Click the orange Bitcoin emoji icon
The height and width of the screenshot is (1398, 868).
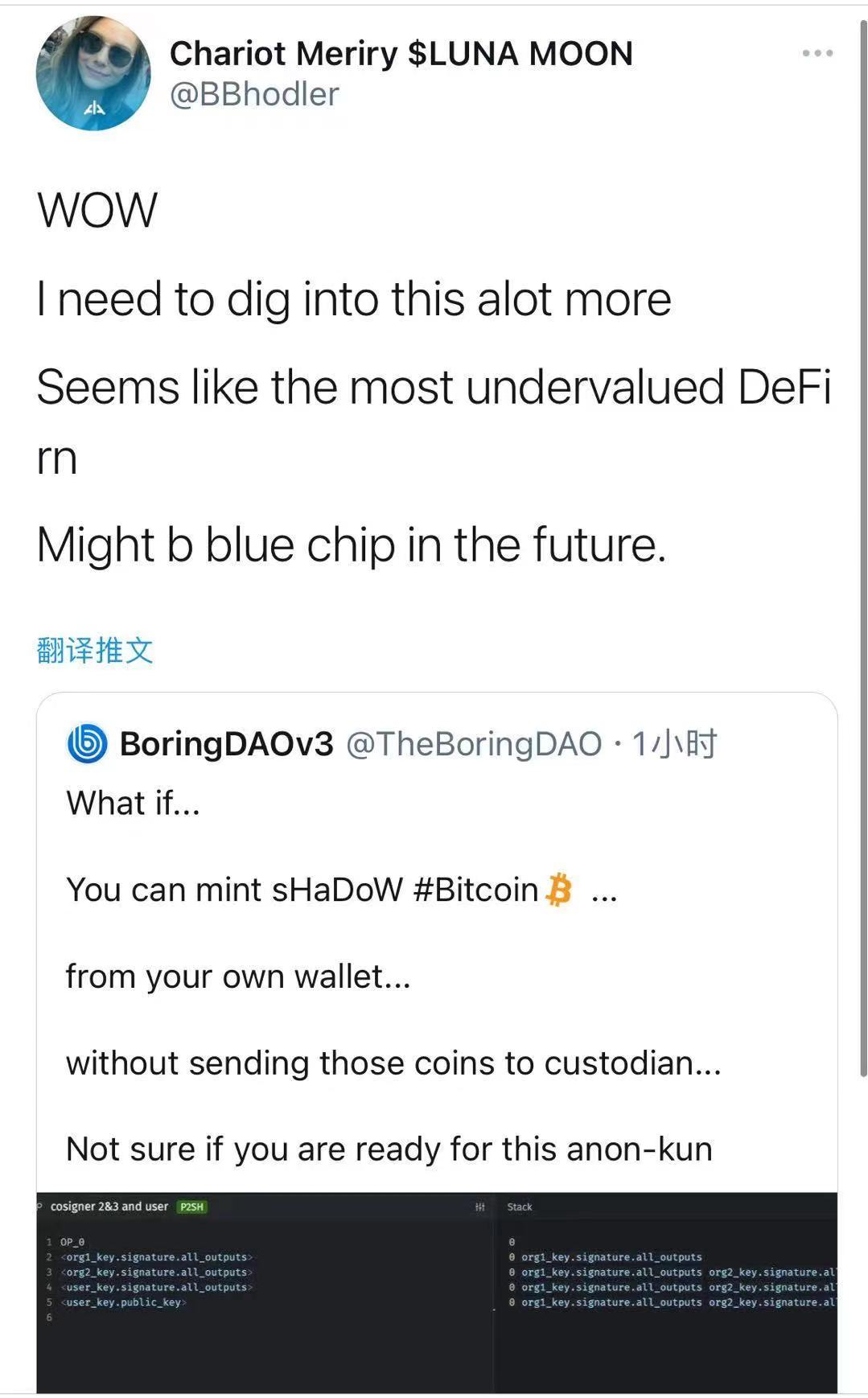click(558, 890)
